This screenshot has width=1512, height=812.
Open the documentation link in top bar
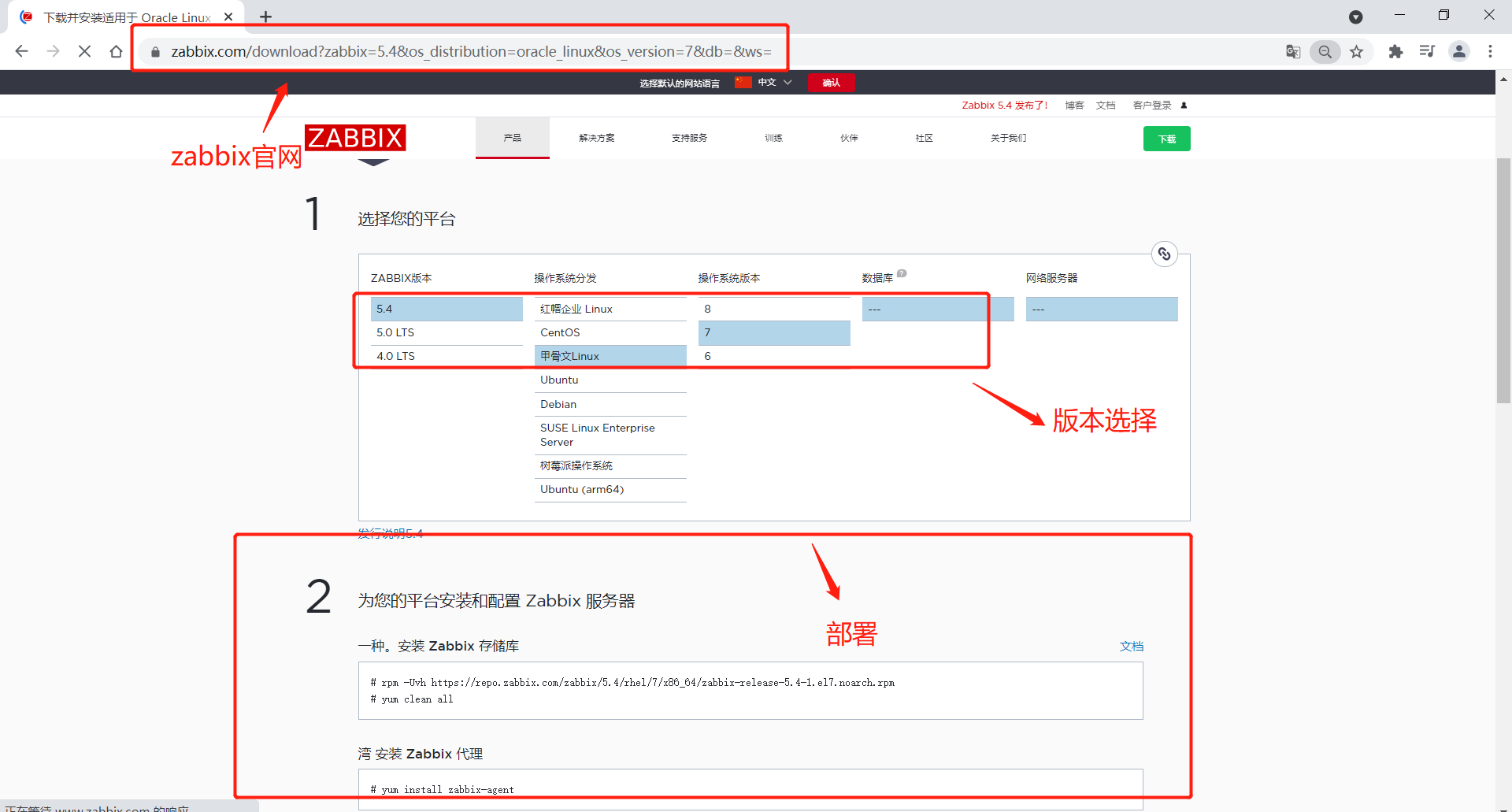click(x=1106, y=105)
